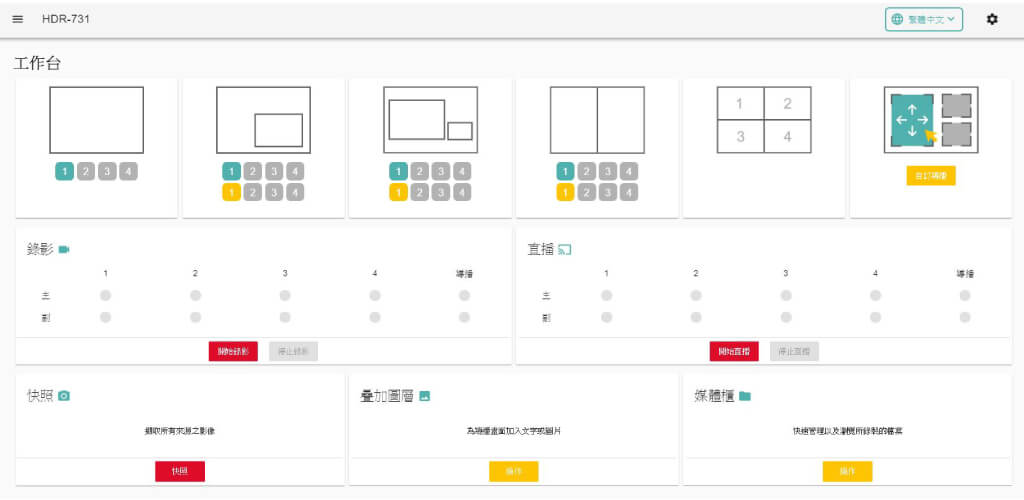The width and height of the screenshot is (1024, 500).
Task: Pick yellow-row source 2 under large-small layout
Action: [x=420, y=193]
